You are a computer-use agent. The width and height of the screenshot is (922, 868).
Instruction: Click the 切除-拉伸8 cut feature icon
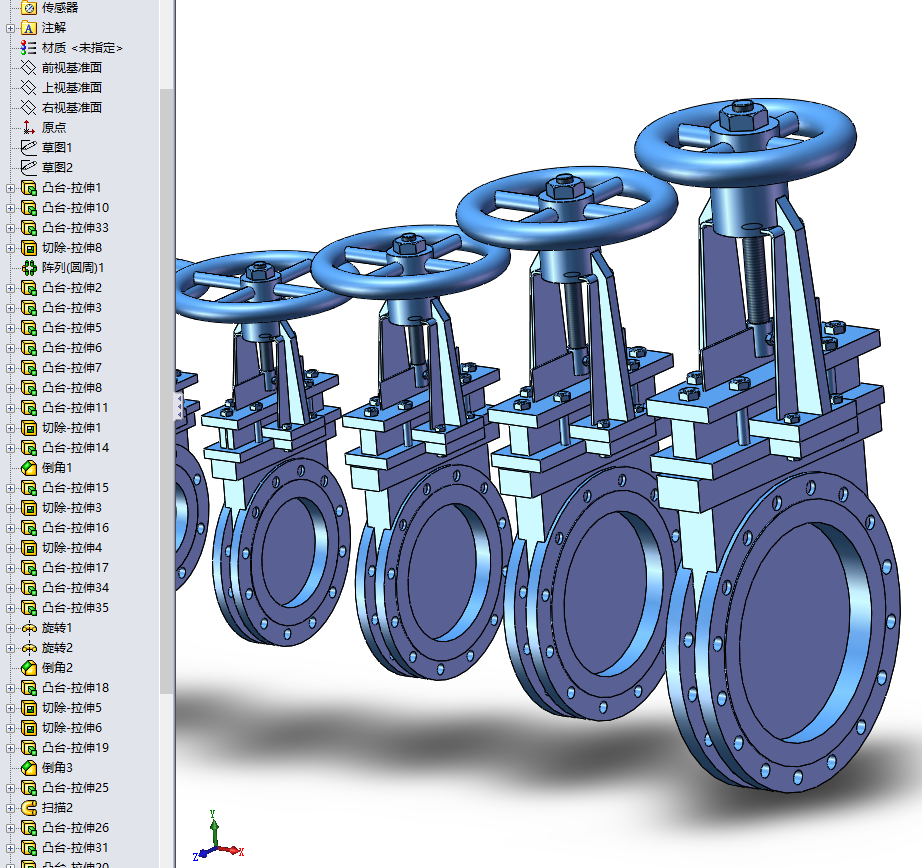point(28,248)
